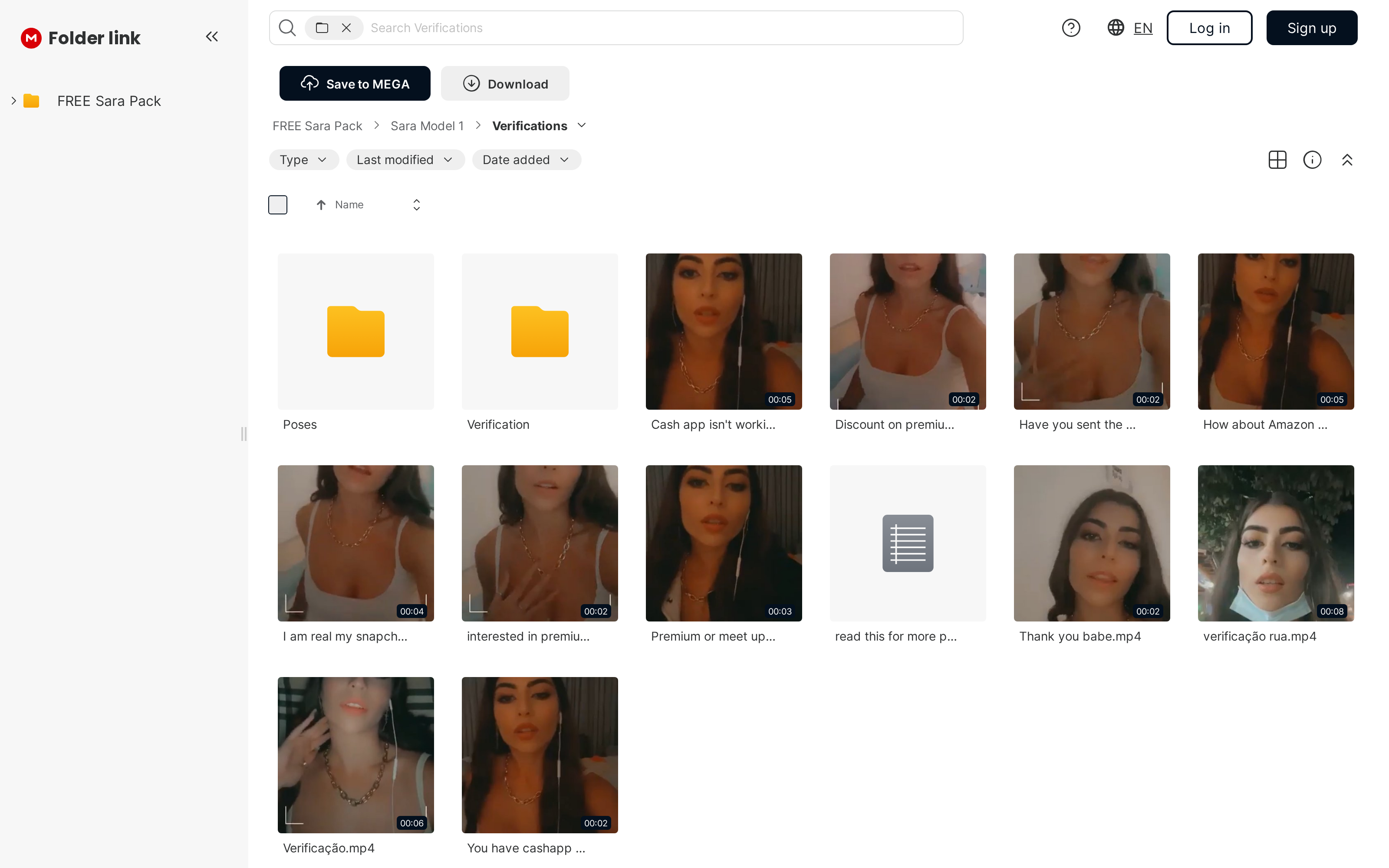1389x868 pixels.
Task: Open 'How about Amazon ...' video thumbnail
Action: pyautogui.click(x=1276, y=331)
